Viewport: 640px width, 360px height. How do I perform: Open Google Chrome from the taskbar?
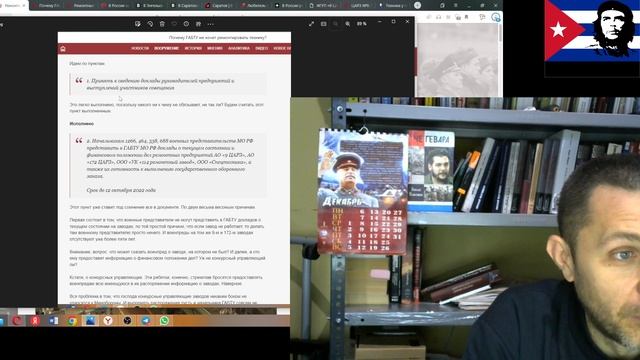(x=72, y=321)
